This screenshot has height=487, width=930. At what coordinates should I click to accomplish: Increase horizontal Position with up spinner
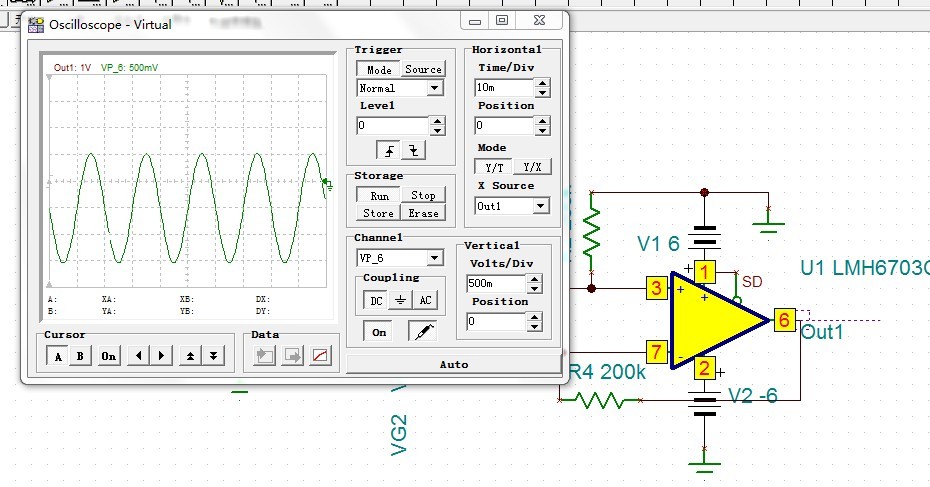click(542, 121)
